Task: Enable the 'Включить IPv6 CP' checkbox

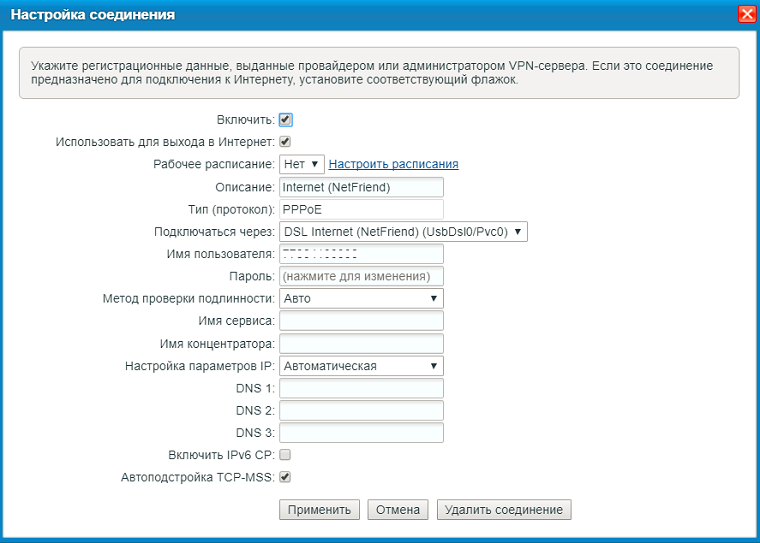Action: [285, 455]
